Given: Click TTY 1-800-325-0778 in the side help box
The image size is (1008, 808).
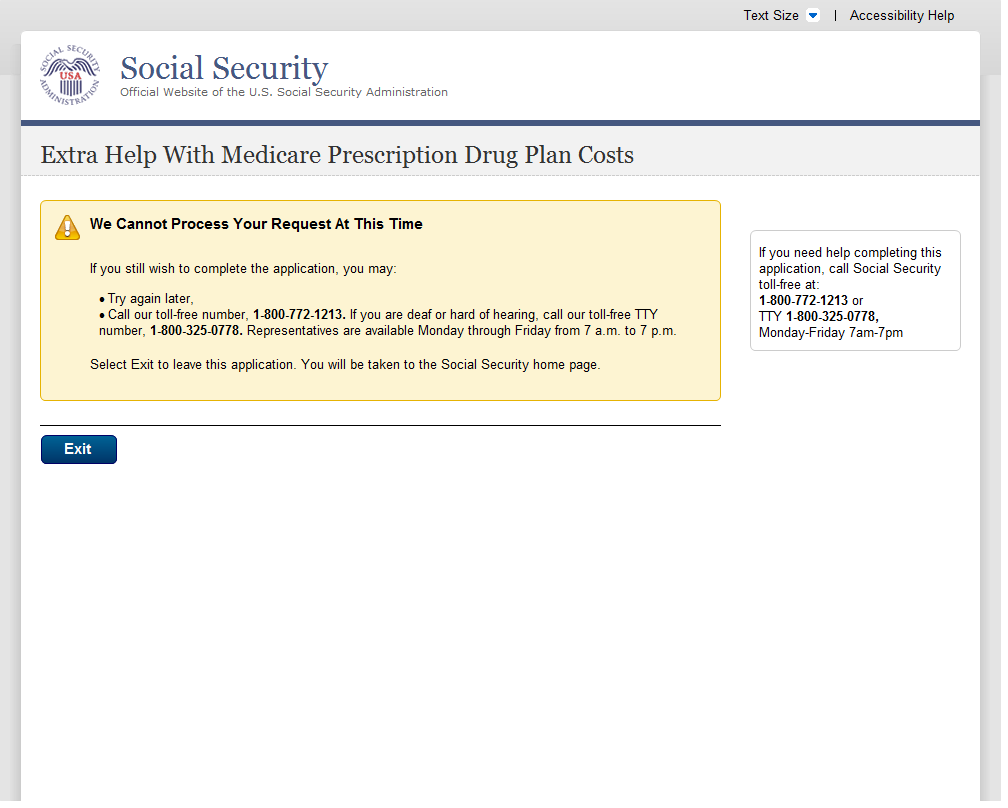Looking at the screenshot, I should click(831, 316).
